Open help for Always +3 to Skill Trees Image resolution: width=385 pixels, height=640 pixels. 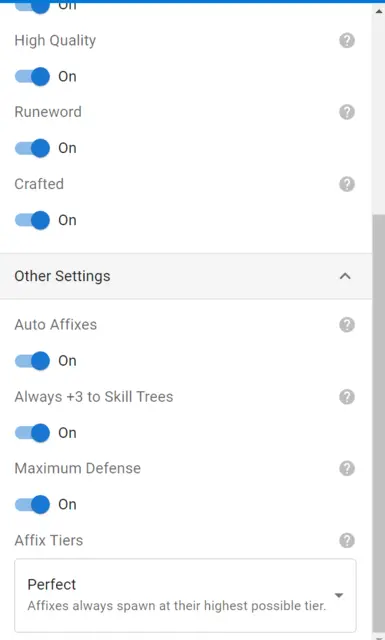(x=347, y=397)
